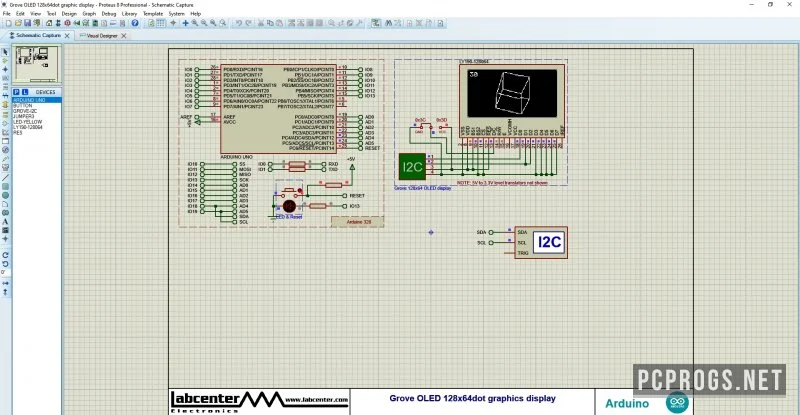The width and height of the screenshot is (800, 415).
Task: Choose the Junction Dot mode tool
Action: click(5, 69)
